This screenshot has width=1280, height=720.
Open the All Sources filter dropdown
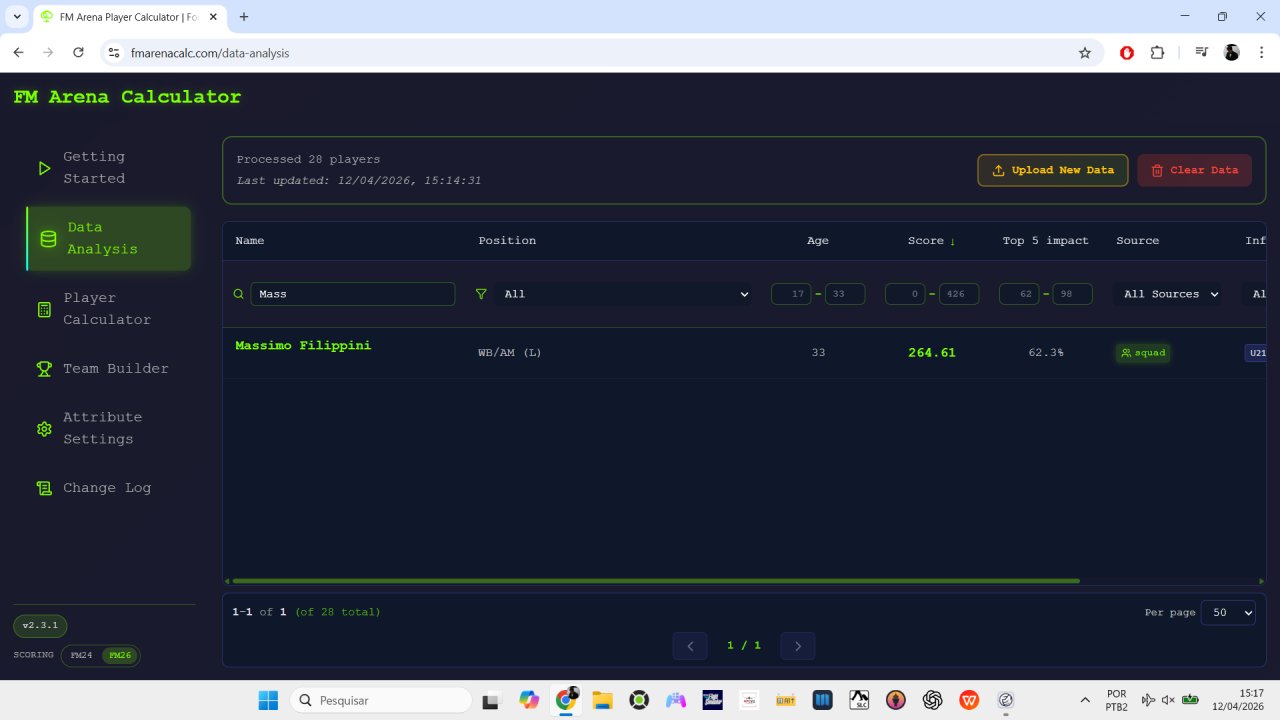pos(1168,294)
